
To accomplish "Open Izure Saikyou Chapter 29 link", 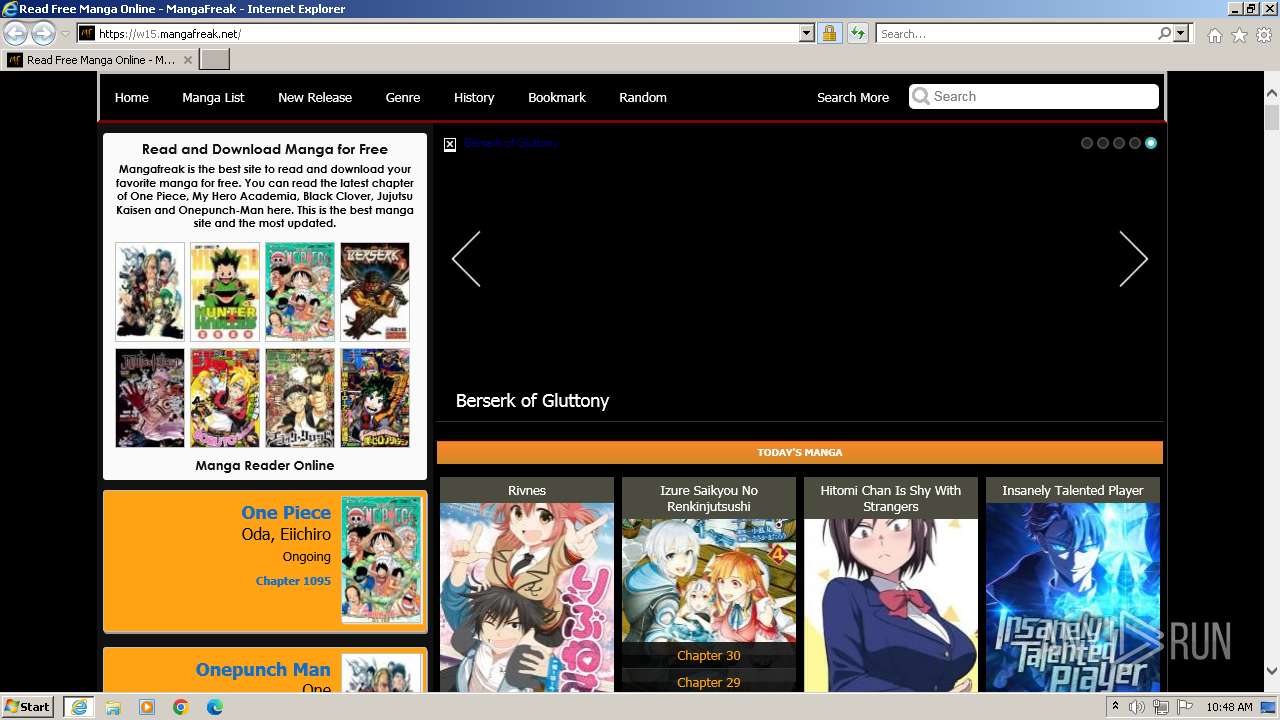I will pos(709,682).
